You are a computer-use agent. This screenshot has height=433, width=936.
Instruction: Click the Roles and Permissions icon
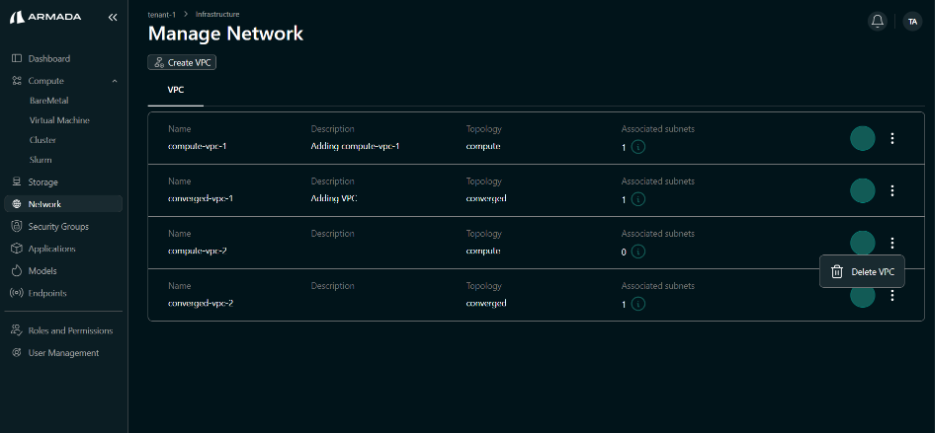click(17, 330)
